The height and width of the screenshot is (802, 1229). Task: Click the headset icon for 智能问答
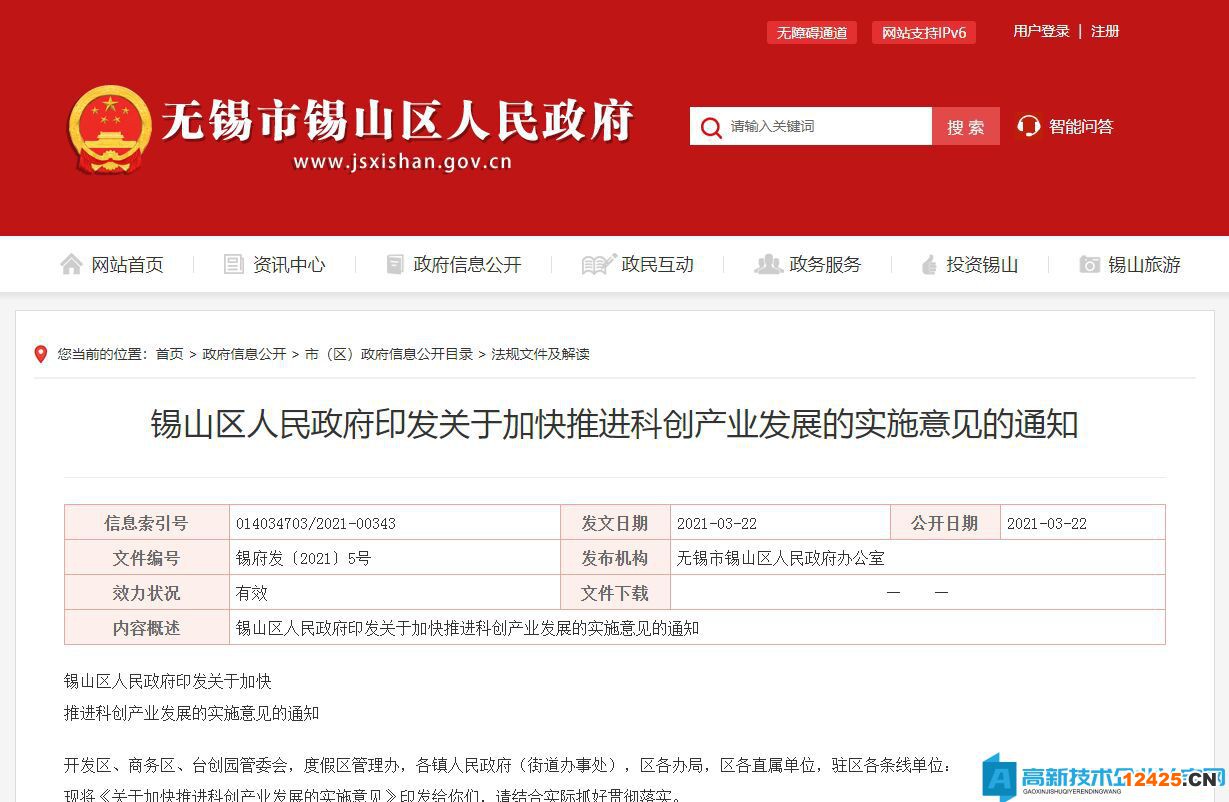[x=1028, y=126]
